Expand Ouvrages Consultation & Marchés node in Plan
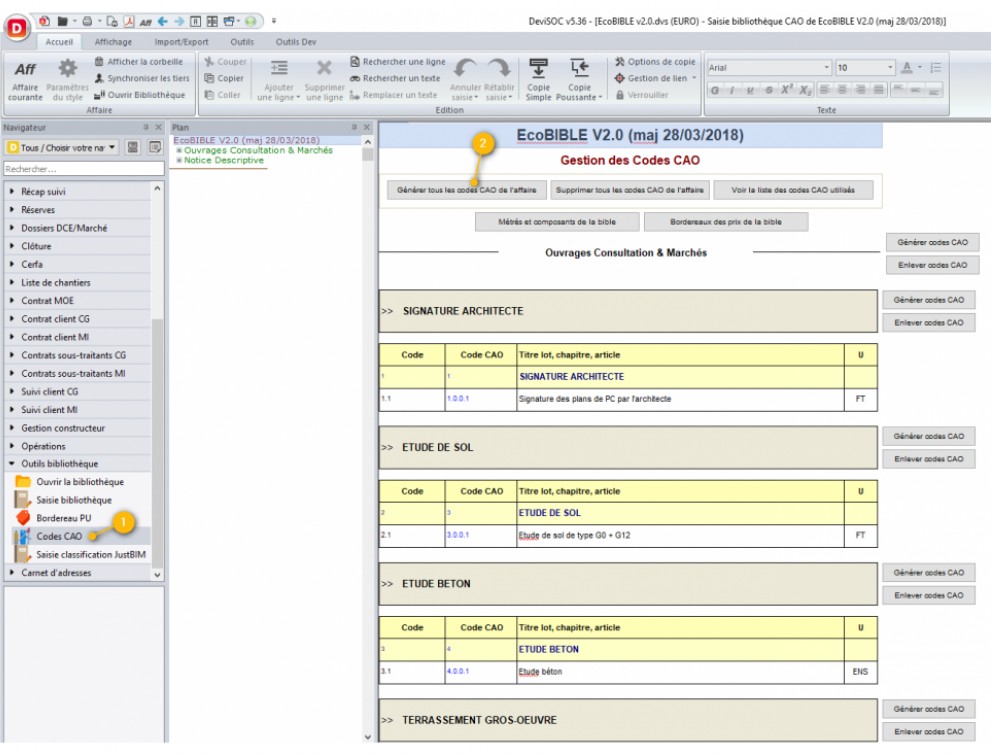This screenshot has width=991, height=755. pyautogui.click(x=179, y=150)
